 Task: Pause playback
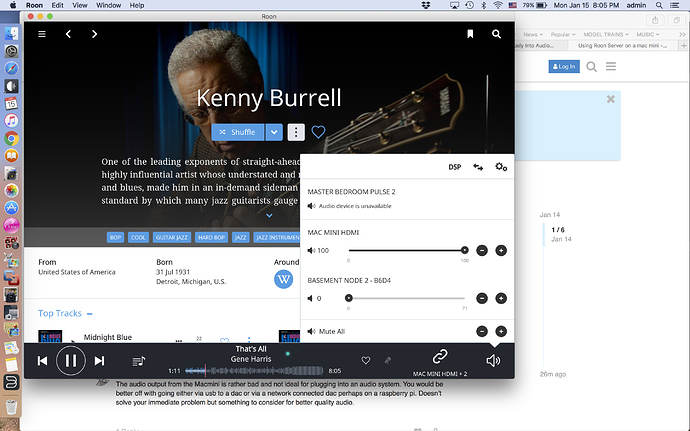pos(70,361)
